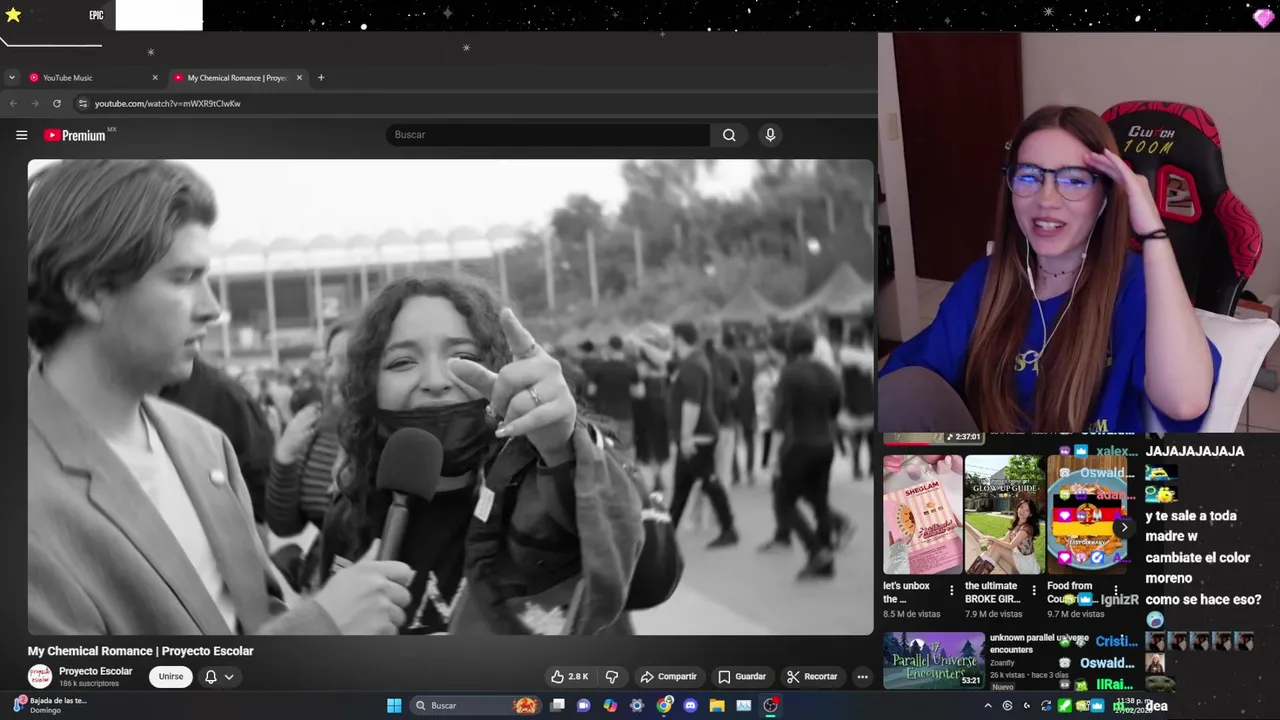Close the My Chemical Romance tab
The height and width of the screenshot is (720, 1280).
click(299, 78)
